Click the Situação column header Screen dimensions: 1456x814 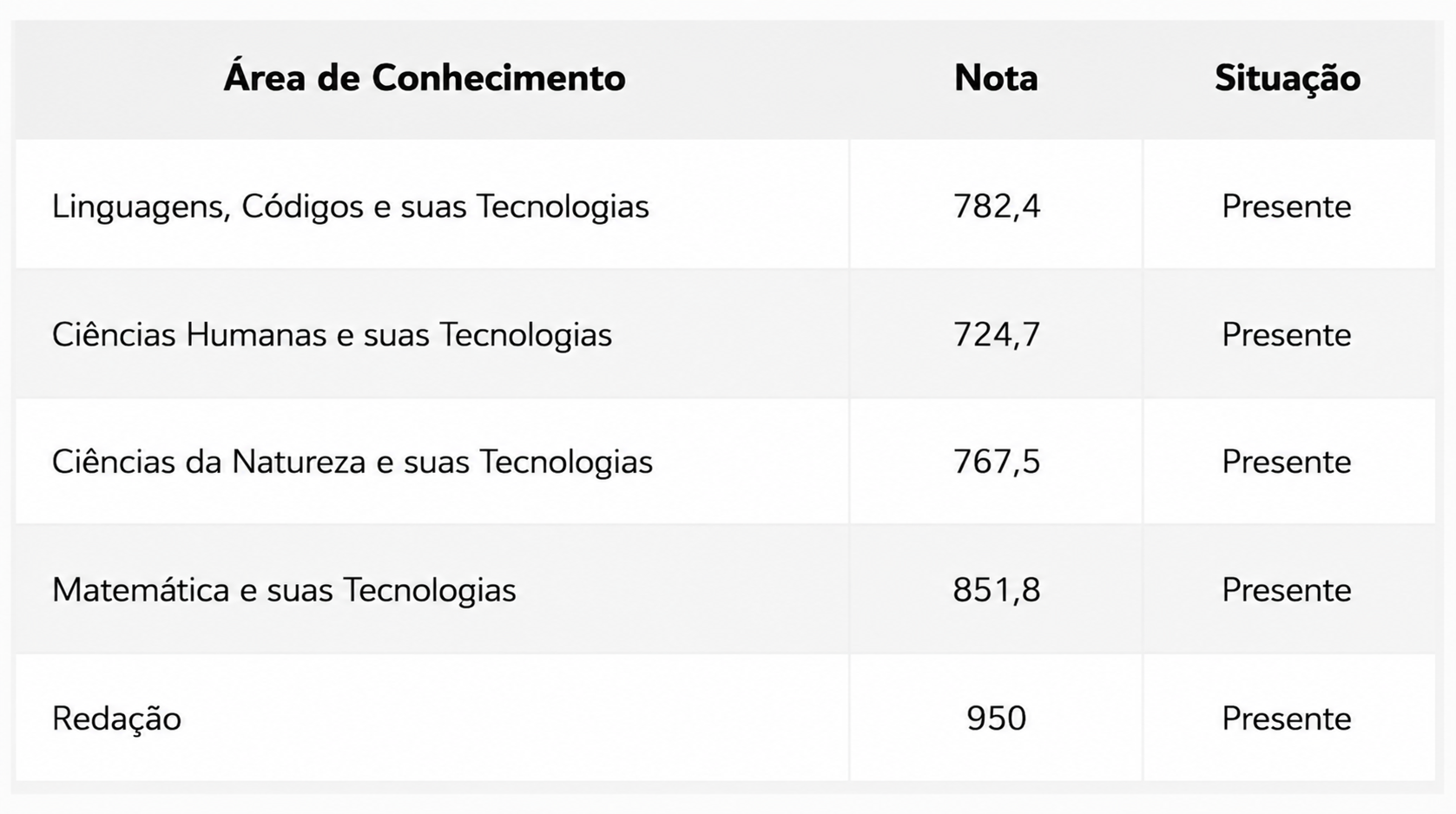coord(1288,78)
